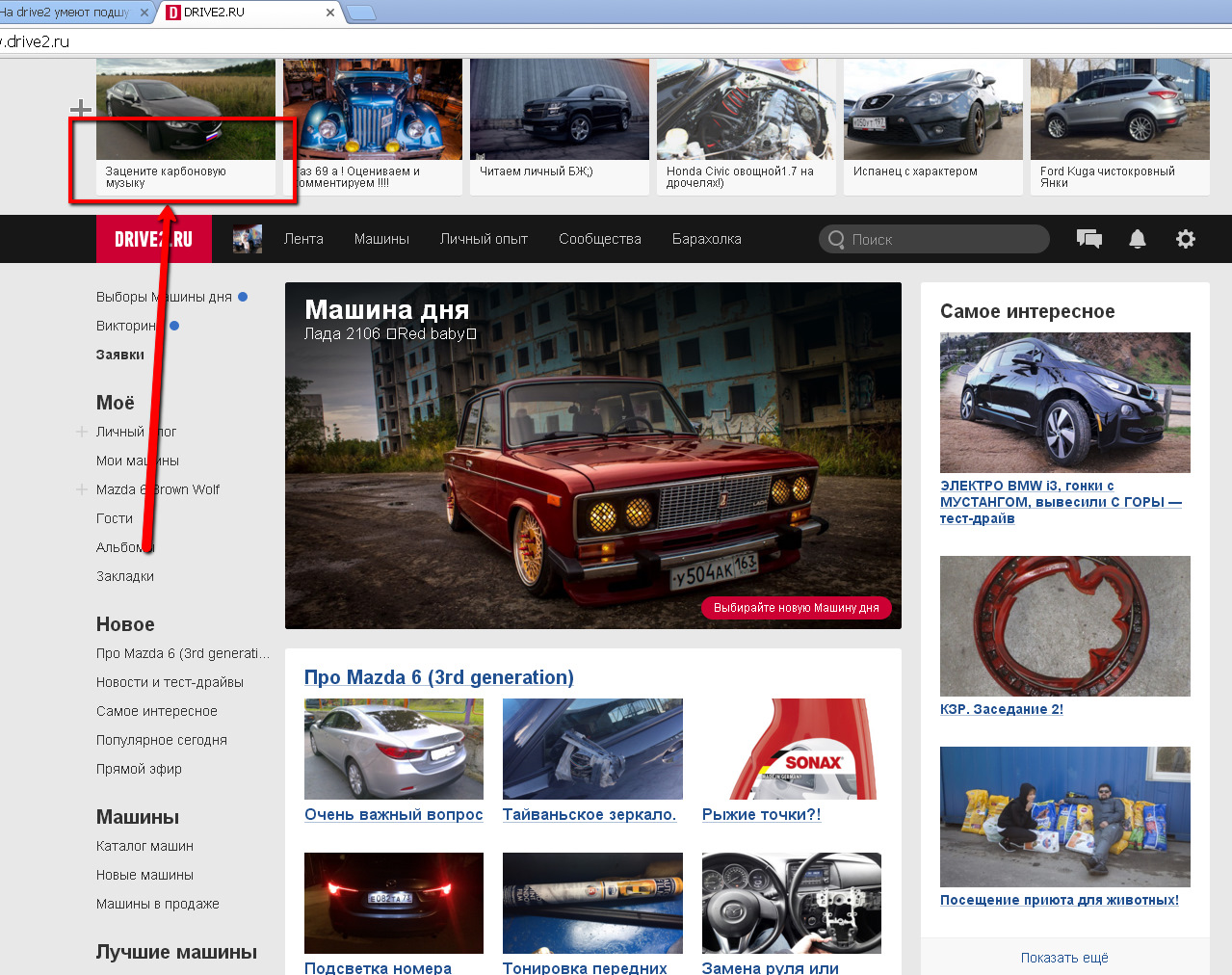Open the settings gear icon
The image size is (1232, 975).
click(x=1186, y=239)
